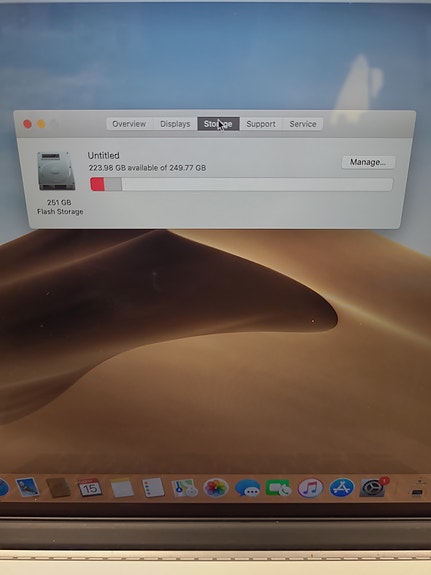Viewport: 431px width, 575px height.
Task: Click the red segment of storage bar
Action: 98,184
